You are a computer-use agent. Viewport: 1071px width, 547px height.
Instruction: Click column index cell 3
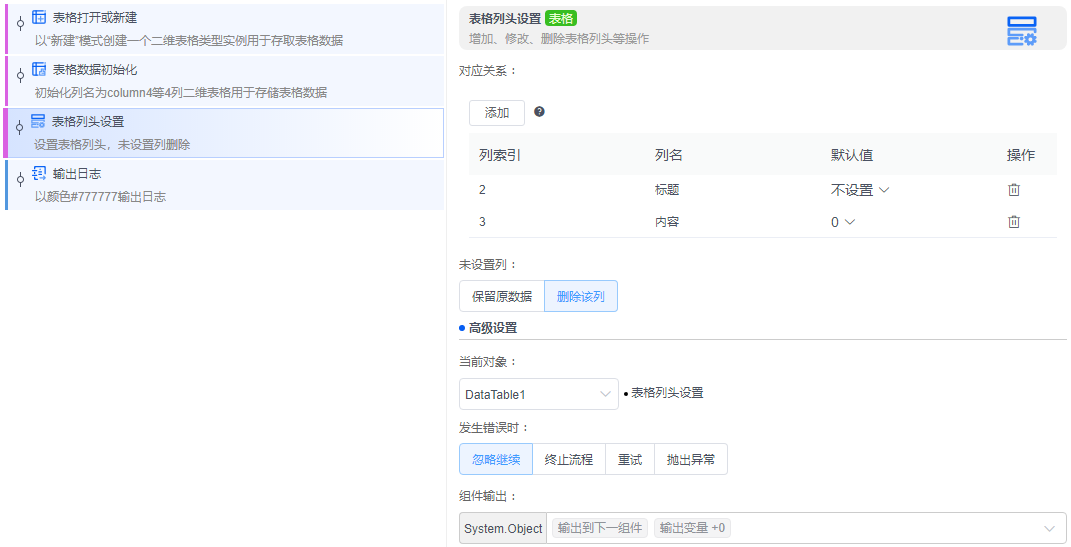pyautogui.click(x=482, y=221)
